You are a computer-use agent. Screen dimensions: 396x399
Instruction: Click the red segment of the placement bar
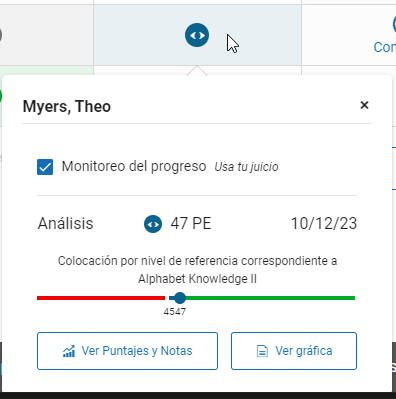tap(101, 298)
